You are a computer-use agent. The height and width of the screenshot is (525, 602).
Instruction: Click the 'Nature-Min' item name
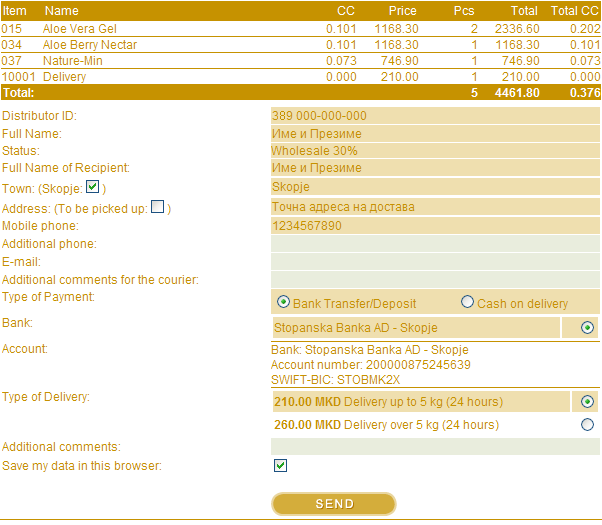[x=73, y=61]
